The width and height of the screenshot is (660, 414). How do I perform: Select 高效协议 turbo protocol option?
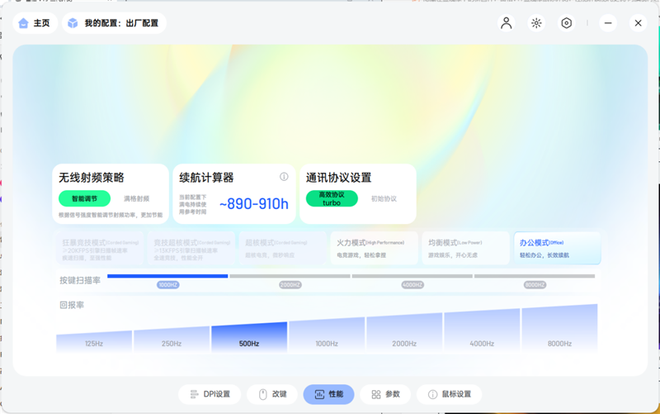(331, 199)
